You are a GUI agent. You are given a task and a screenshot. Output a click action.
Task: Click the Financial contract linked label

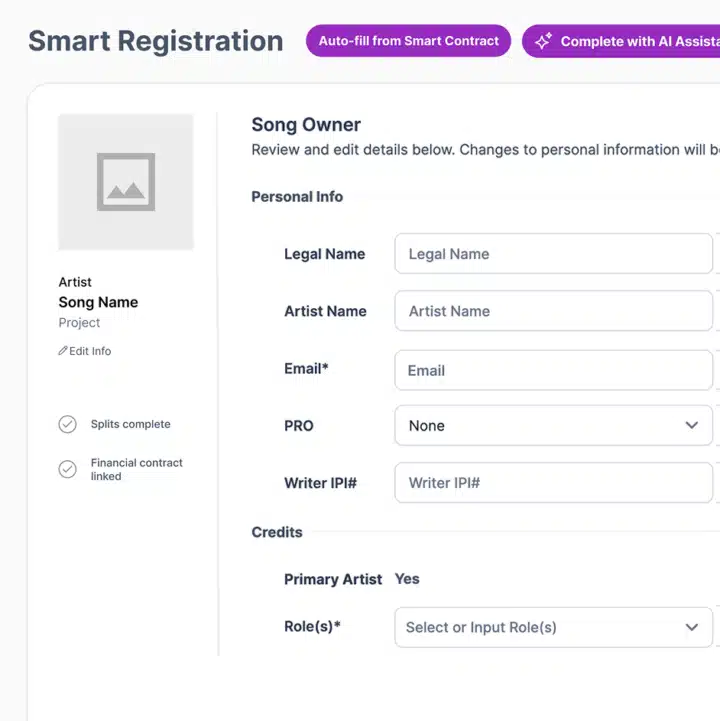[x=137, y=469]
